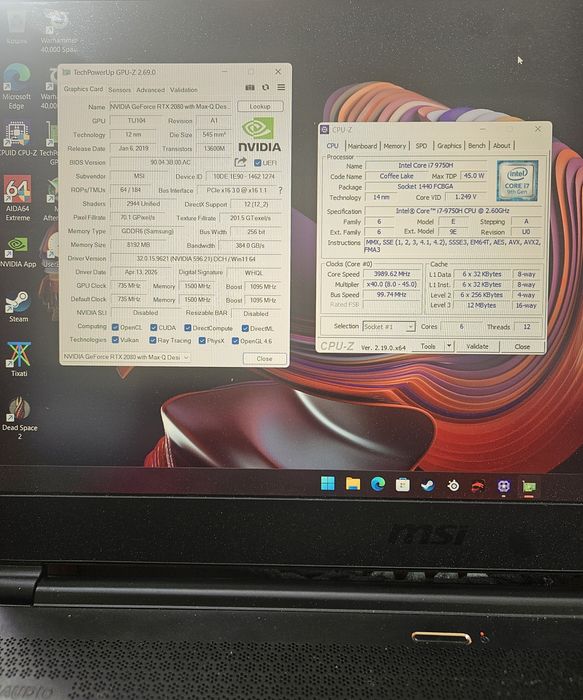Toggle the CUDA checkbox
583x700 pixels.
154,328
